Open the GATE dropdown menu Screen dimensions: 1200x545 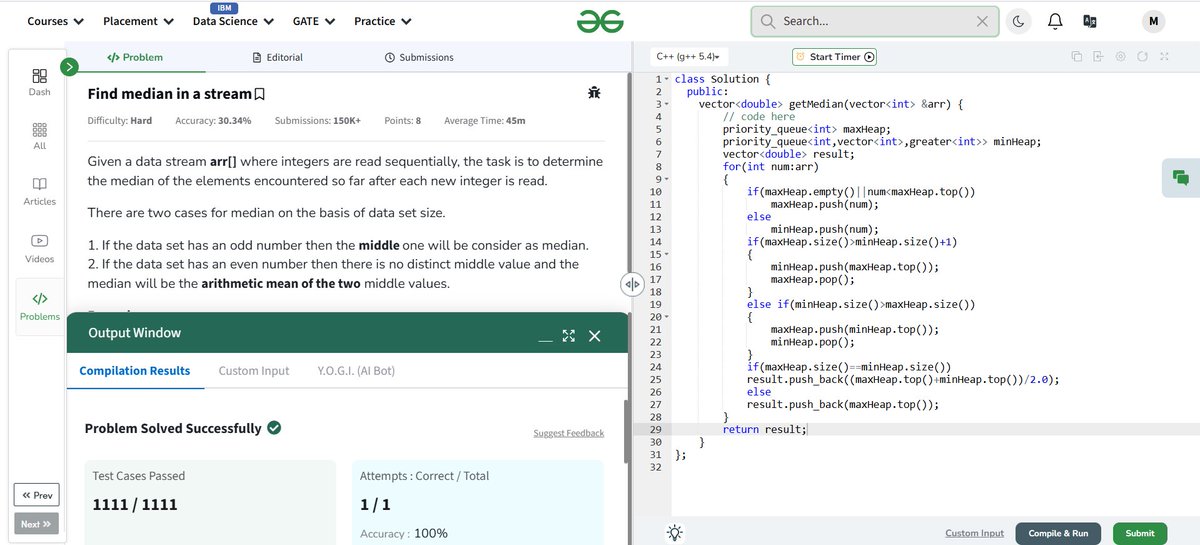point(314,21)
